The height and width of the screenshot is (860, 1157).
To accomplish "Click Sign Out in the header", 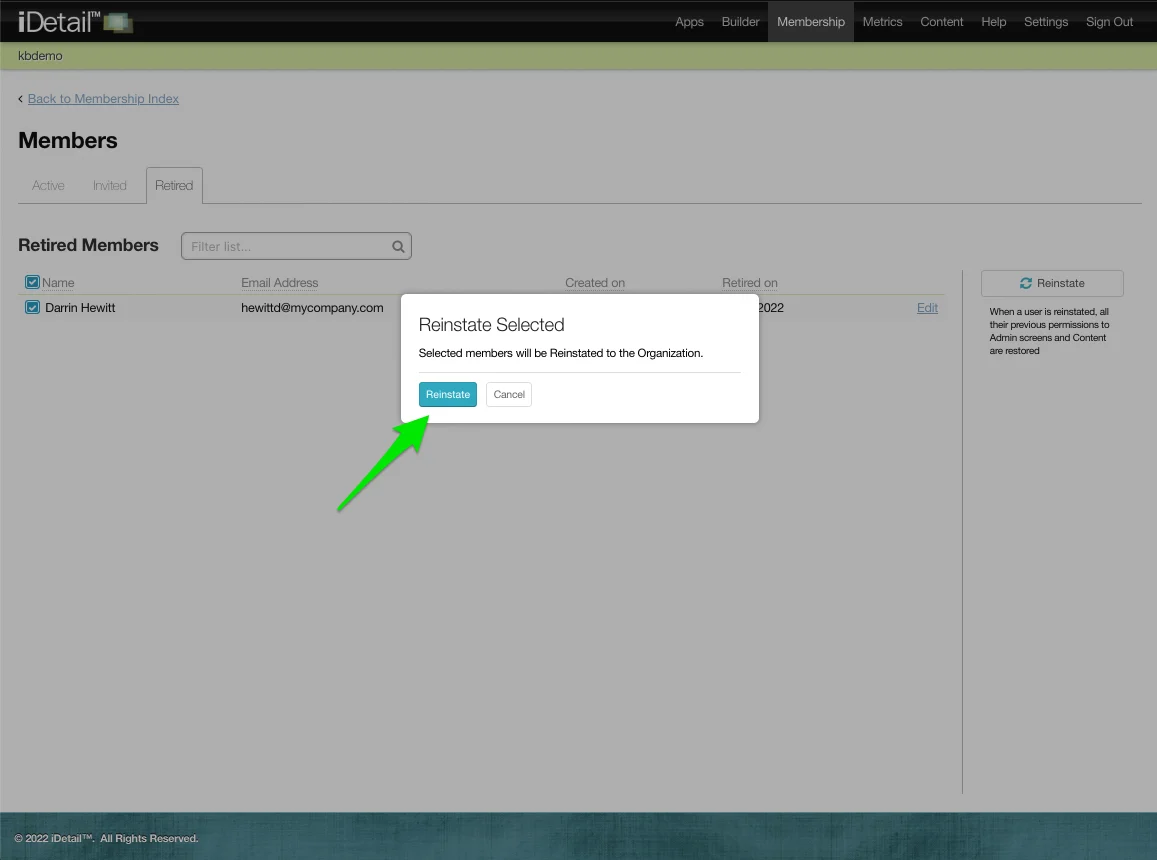I will (1109, 22).
